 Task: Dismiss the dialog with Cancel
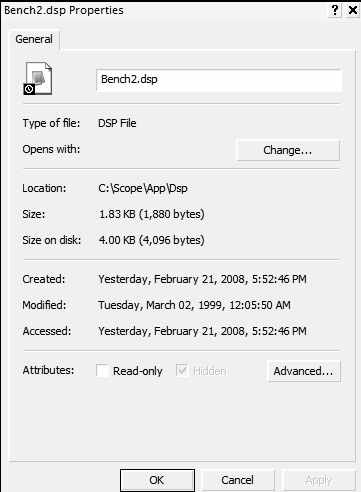click(x=237, y=480)
